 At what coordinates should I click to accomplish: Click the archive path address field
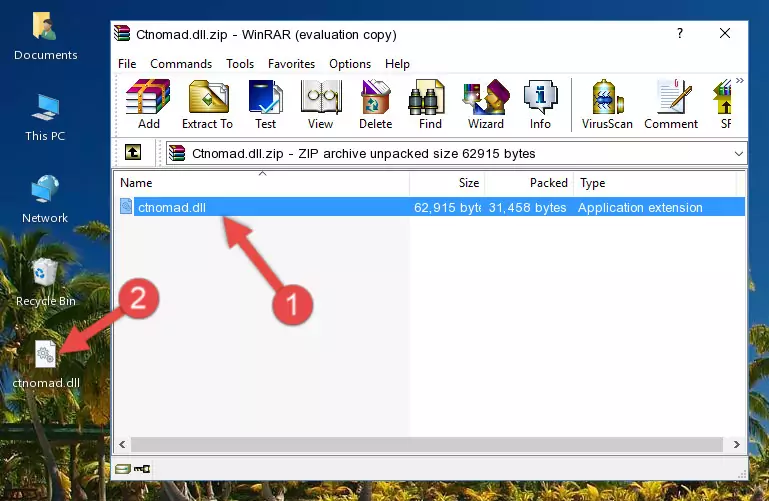456,153
